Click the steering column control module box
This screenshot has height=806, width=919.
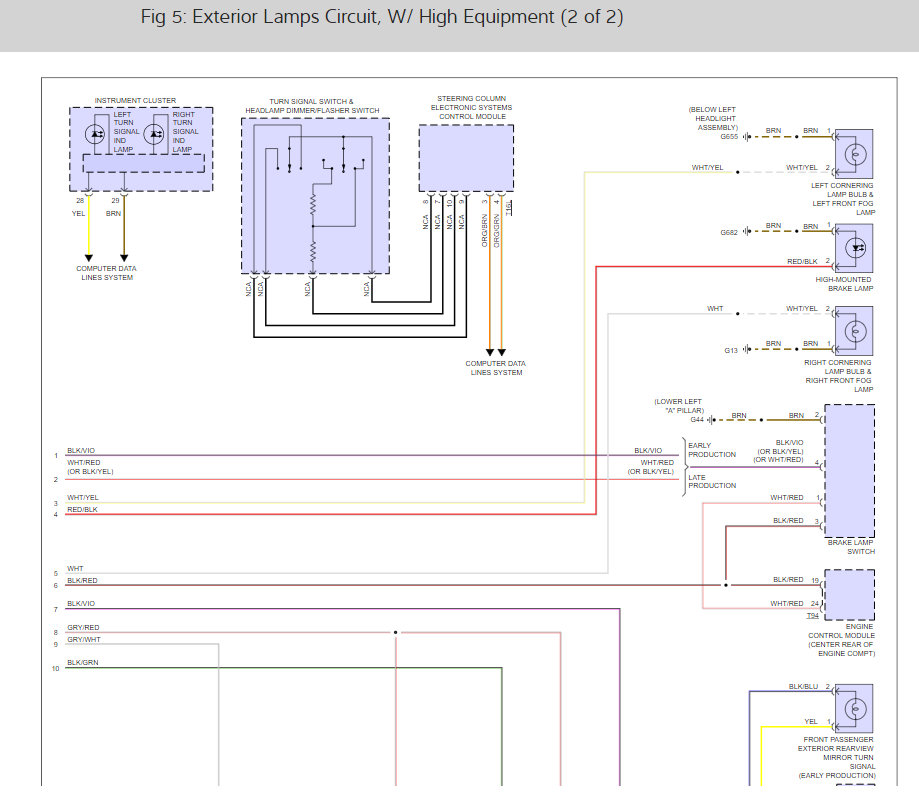pyautogui.click(x=467, y=158)
